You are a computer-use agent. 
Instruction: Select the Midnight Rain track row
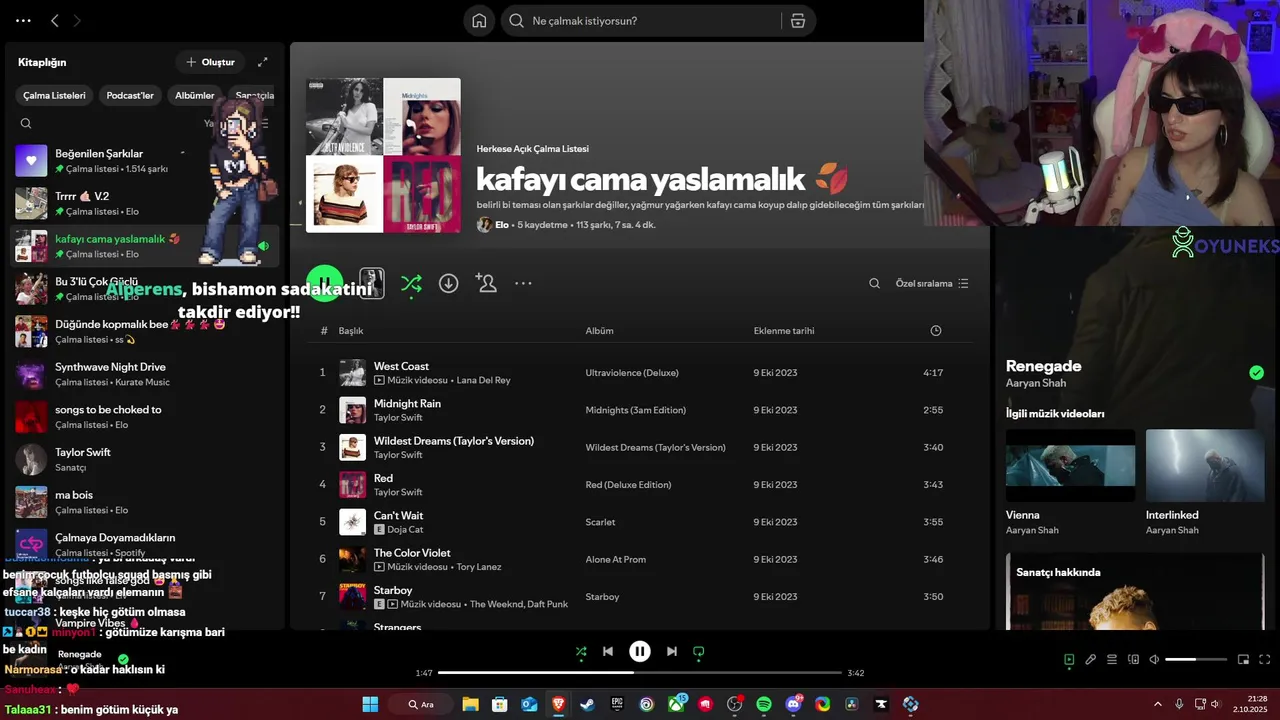(x=640, y=410)
